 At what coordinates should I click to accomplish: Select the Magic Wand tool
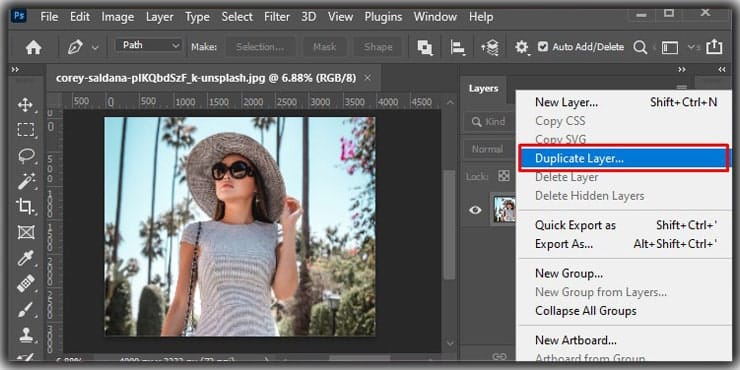25,181
